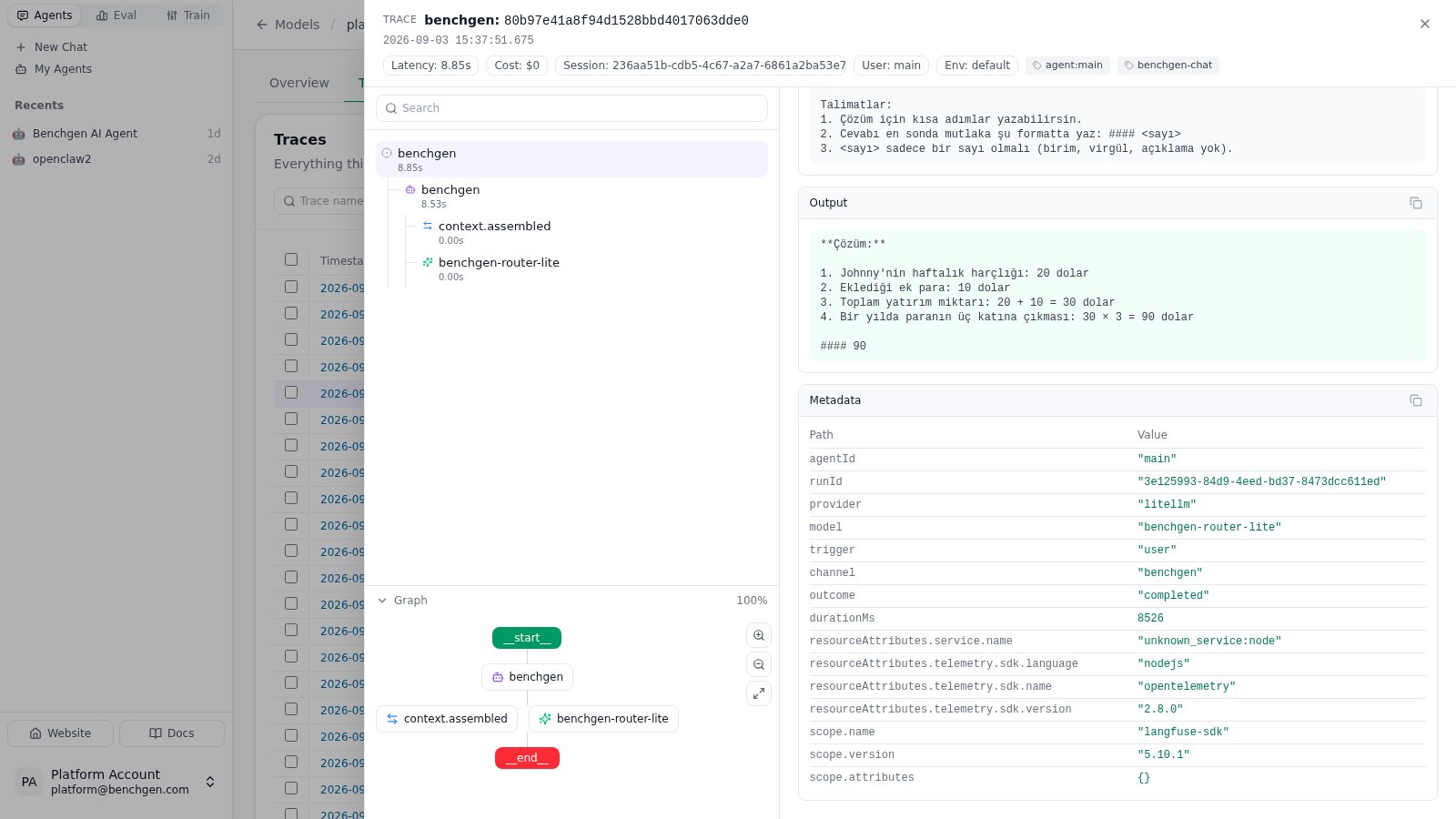Close the trace detail panel

(x=1425, y=24)
